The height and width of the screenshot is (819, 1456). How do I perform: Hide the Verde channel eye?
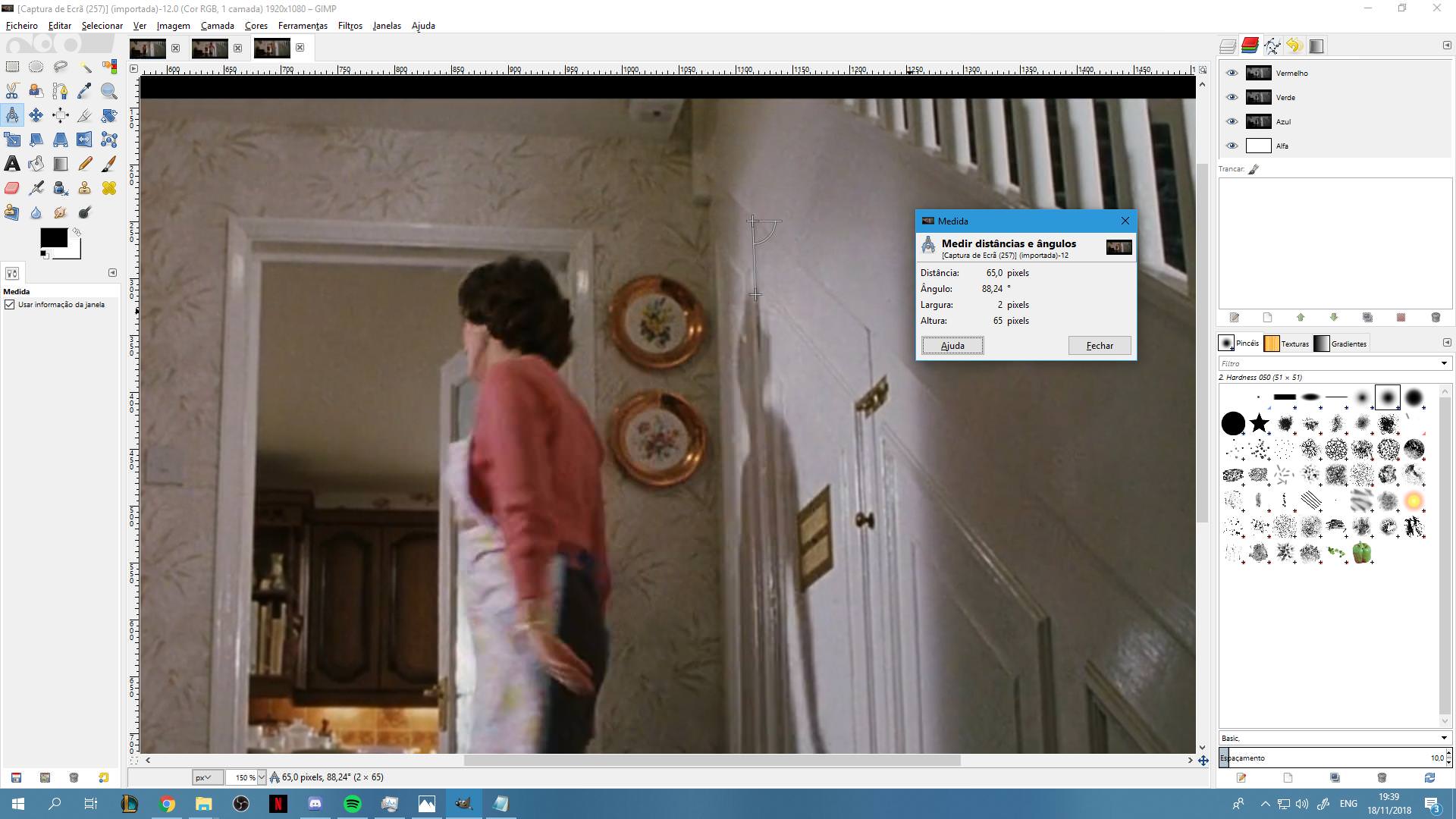[x=1232, y=98]
